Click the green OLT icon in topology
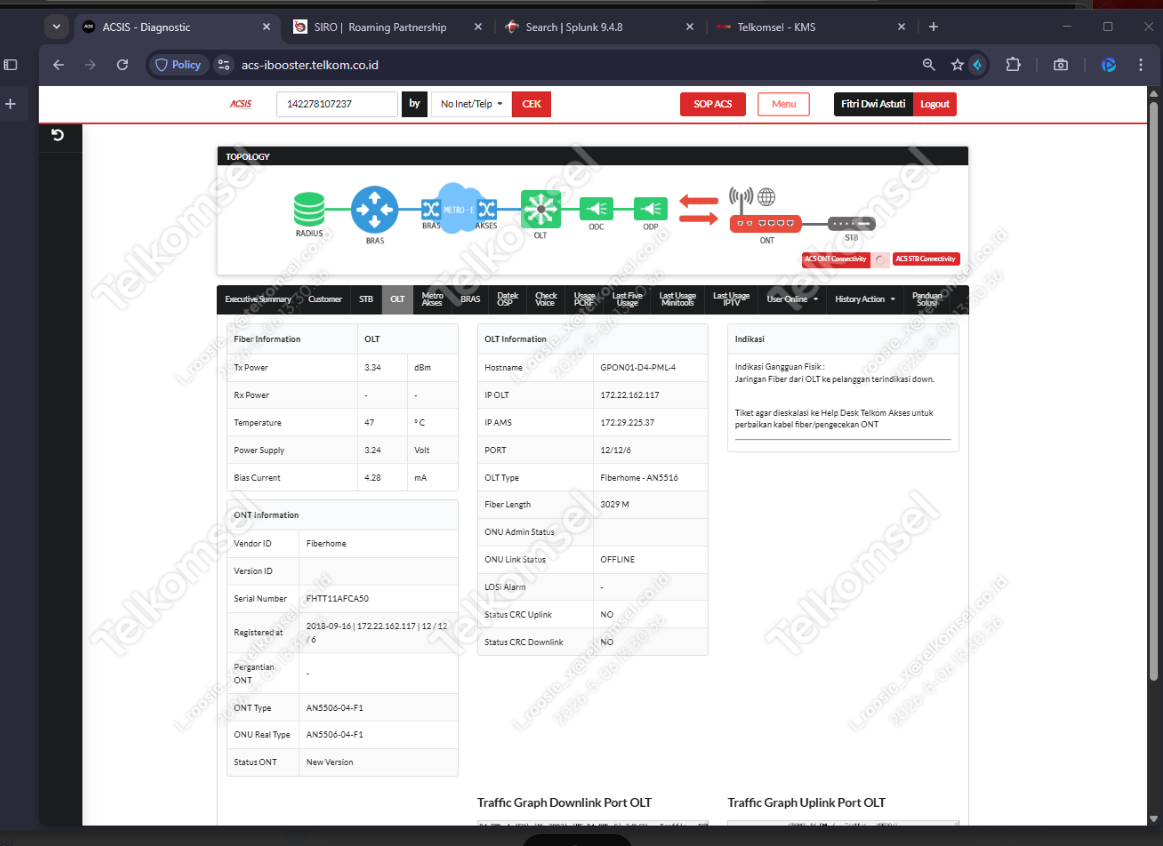Screen dimensions: 1163x846 tap(541, 210)
